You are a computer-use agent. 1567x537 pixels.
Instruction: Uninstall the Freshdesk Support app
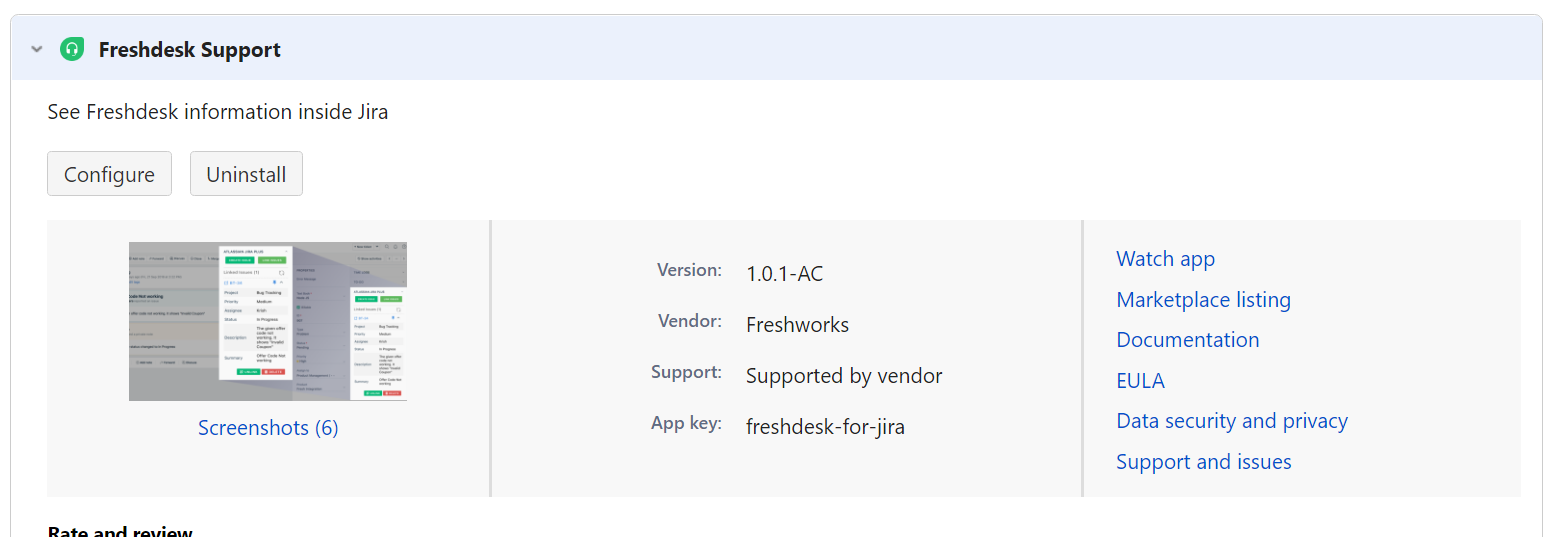click(246, 174)
